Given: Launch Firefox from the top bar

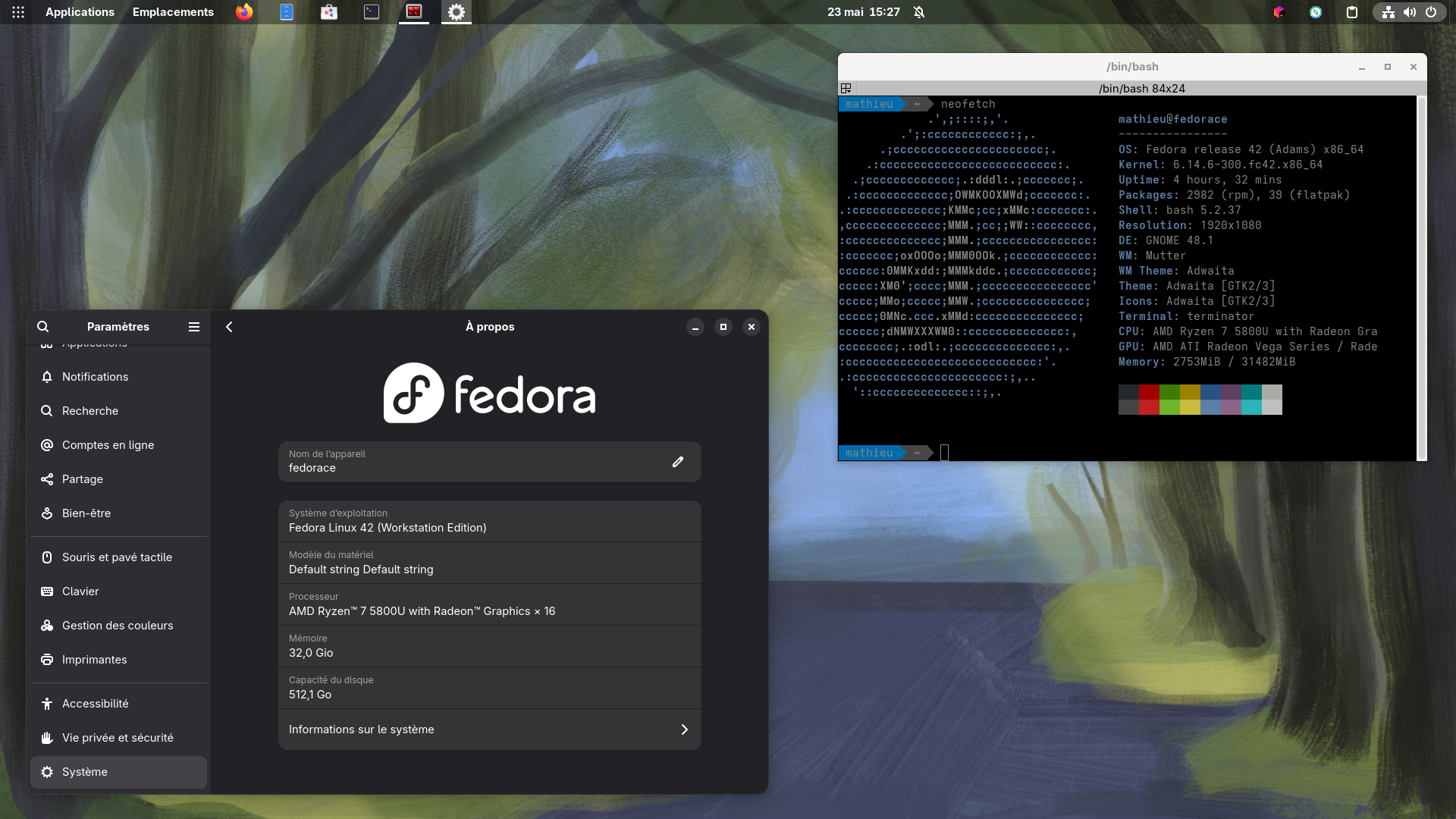Looking at the screenshot, I should pos(244,12).
